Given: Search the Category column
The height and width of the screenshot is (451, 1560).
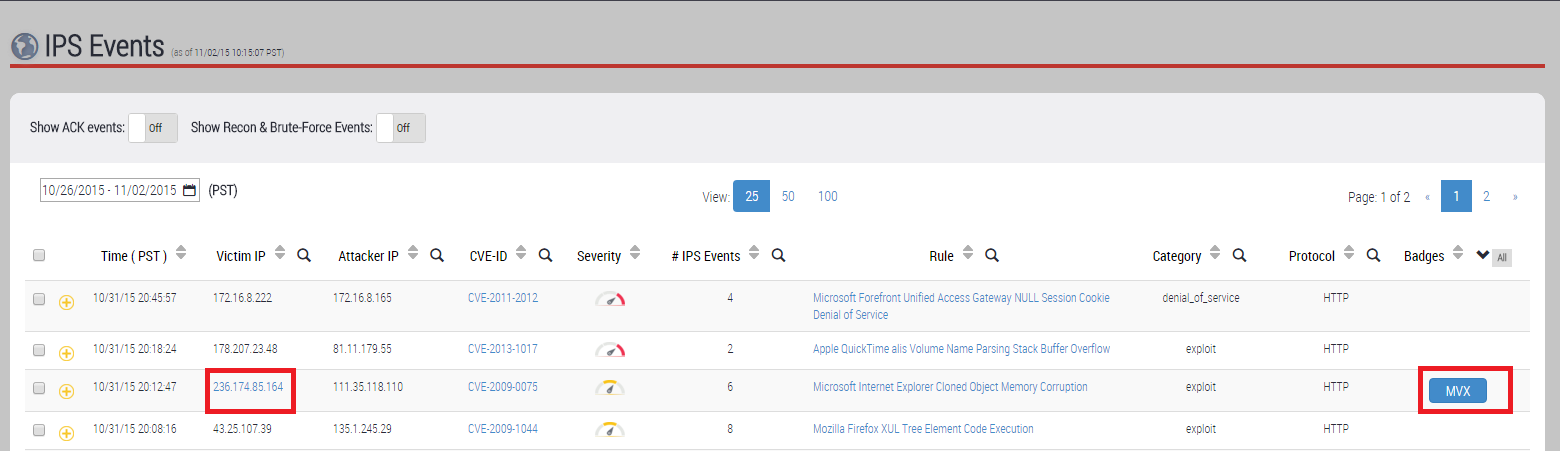Looking at the screenshot, I should [x=1239, y=255].
